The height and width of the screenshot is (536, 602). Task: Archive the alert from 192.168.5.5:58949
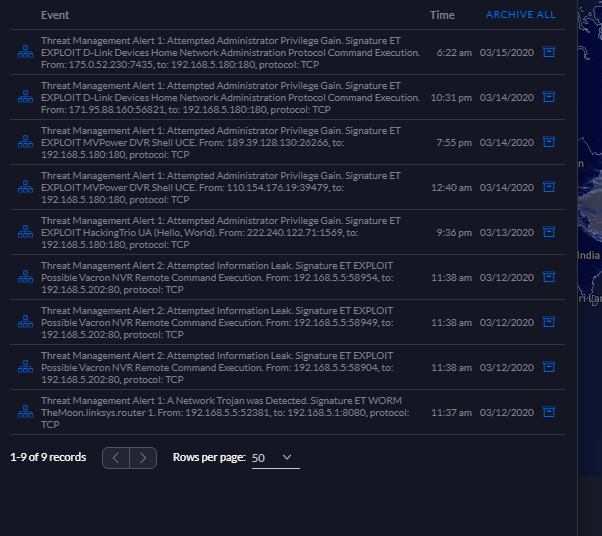click(549, 322)
